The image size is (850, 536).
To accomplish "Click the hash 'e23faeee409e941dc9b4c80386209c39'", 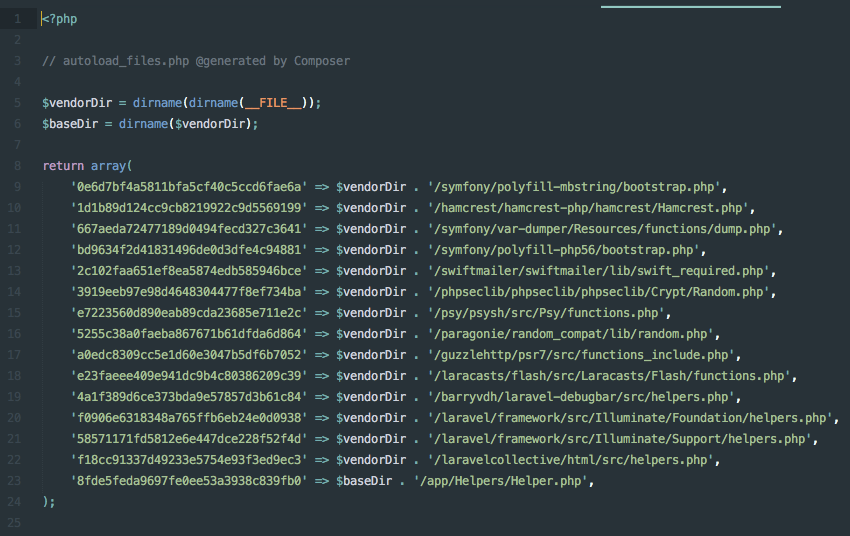I will tap(189, 376).
